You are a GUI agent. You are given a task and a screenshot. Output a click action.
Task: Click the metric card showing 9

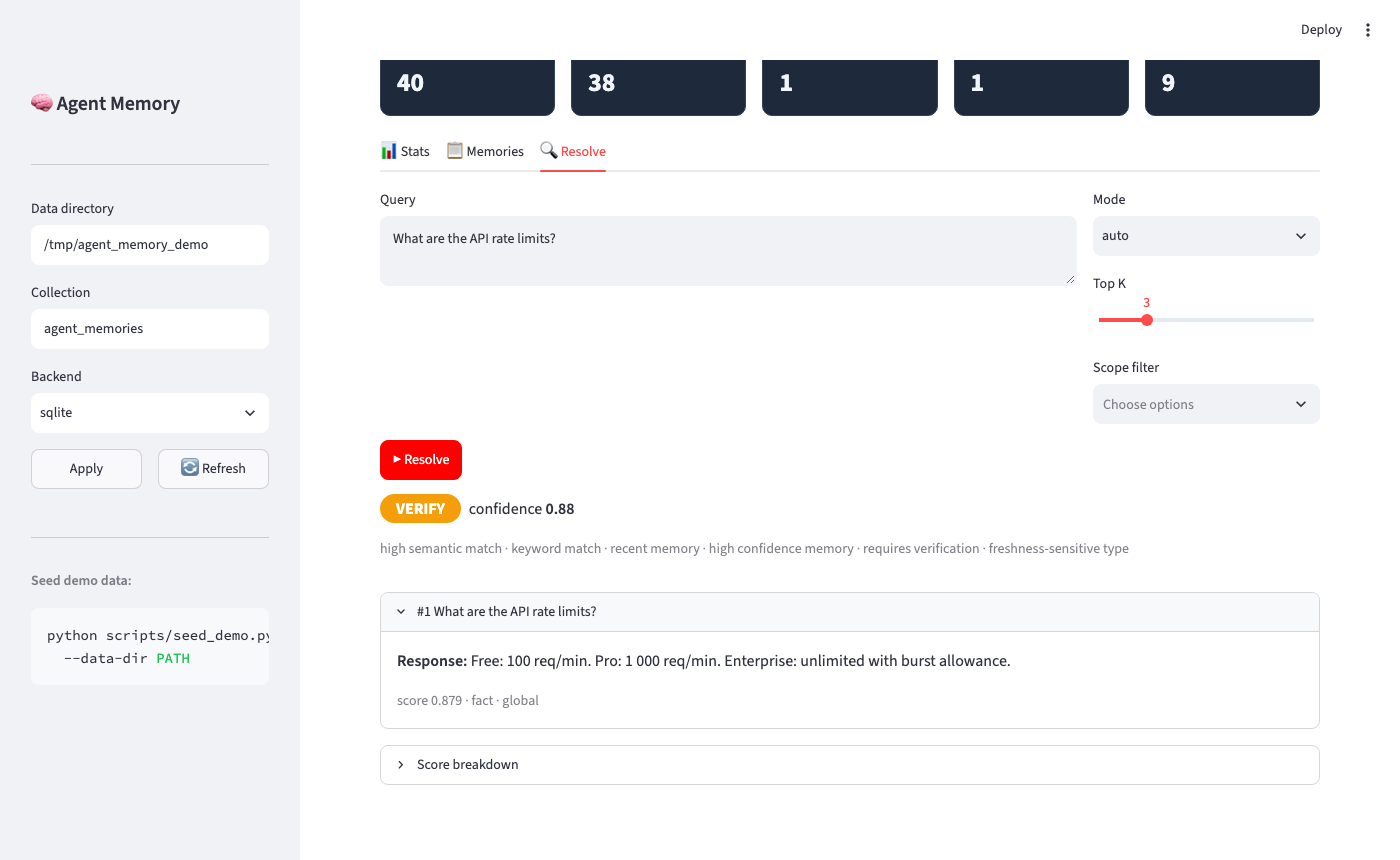tap(1232, 87)
